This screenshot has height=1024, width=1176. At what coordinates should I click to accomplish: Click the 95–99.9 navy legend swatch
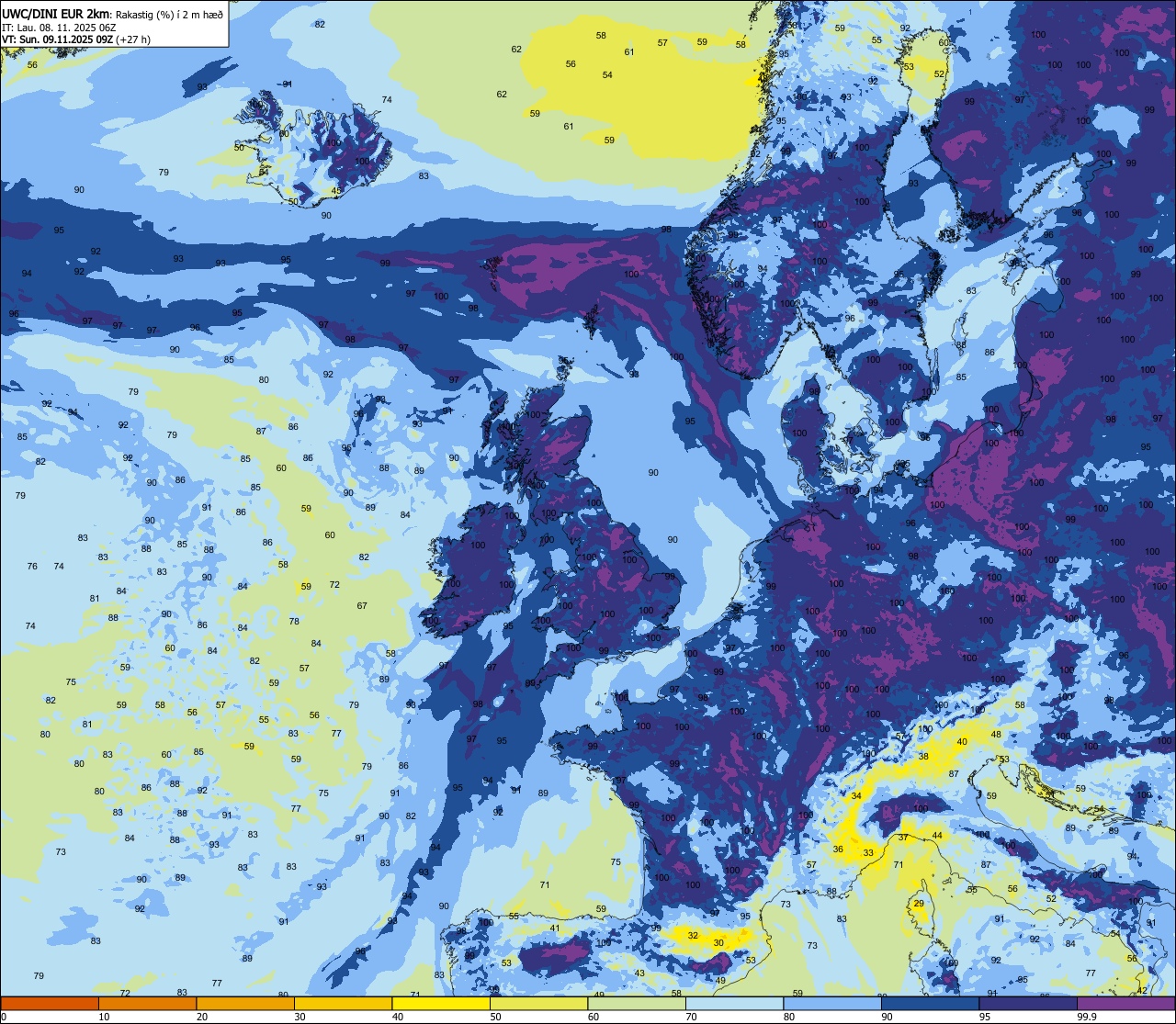pyautogui.click(x=1028, y=1004)
